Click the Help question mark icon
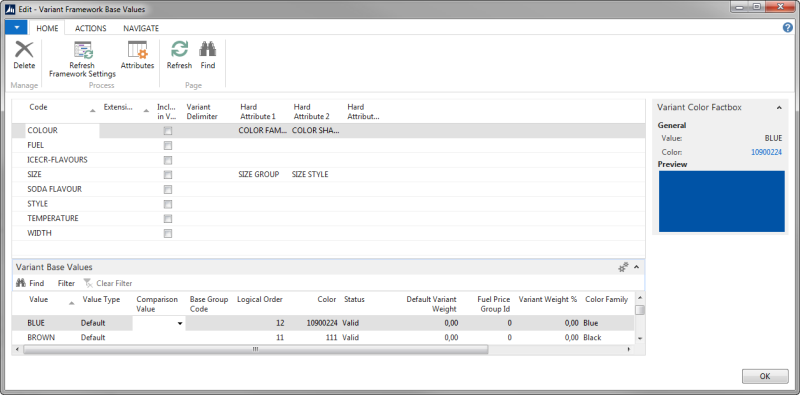The image size is (800, 395). [788, 28]
